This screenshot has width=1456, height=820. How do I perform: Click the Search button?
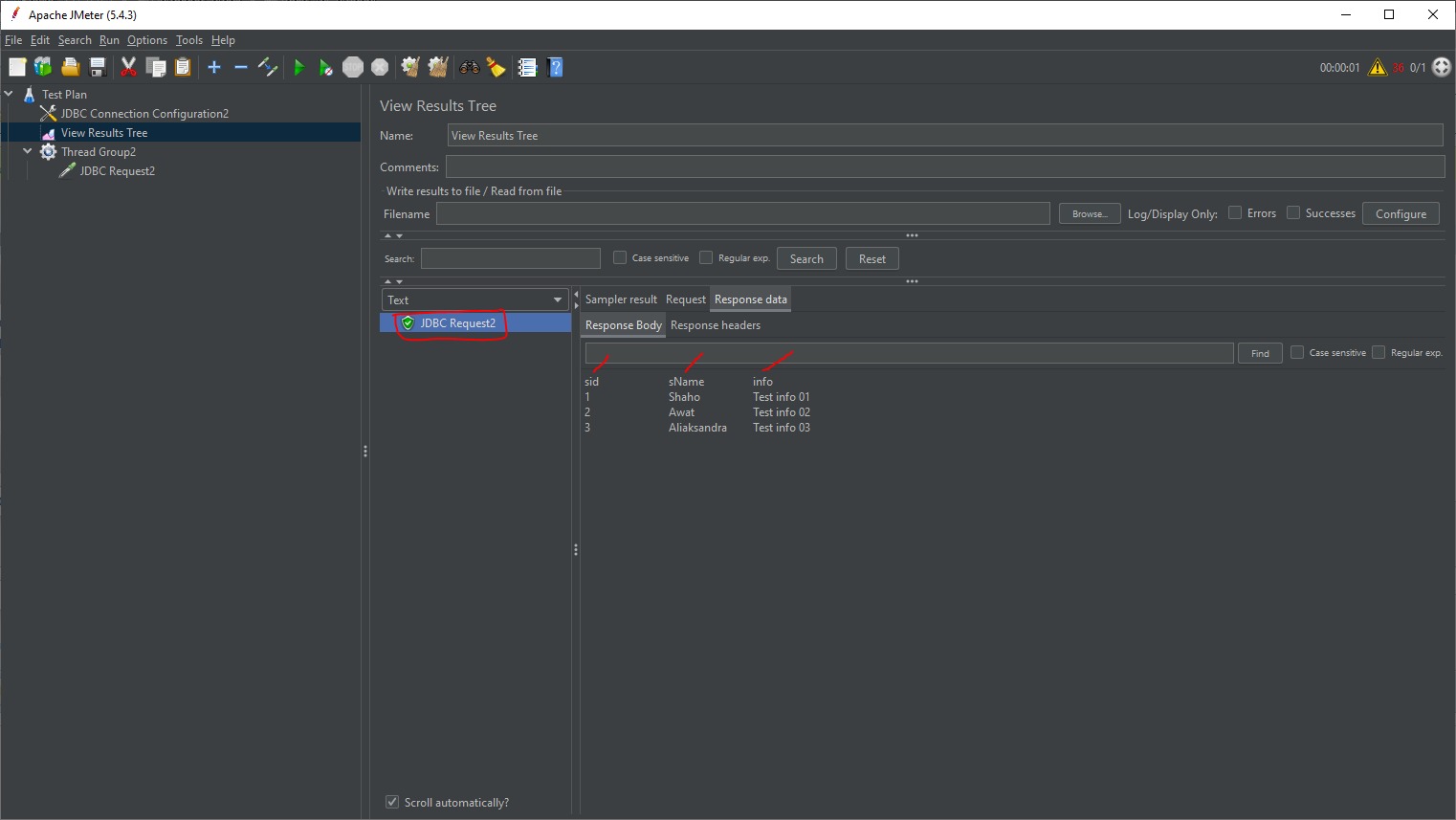click(x=806, y=258)
